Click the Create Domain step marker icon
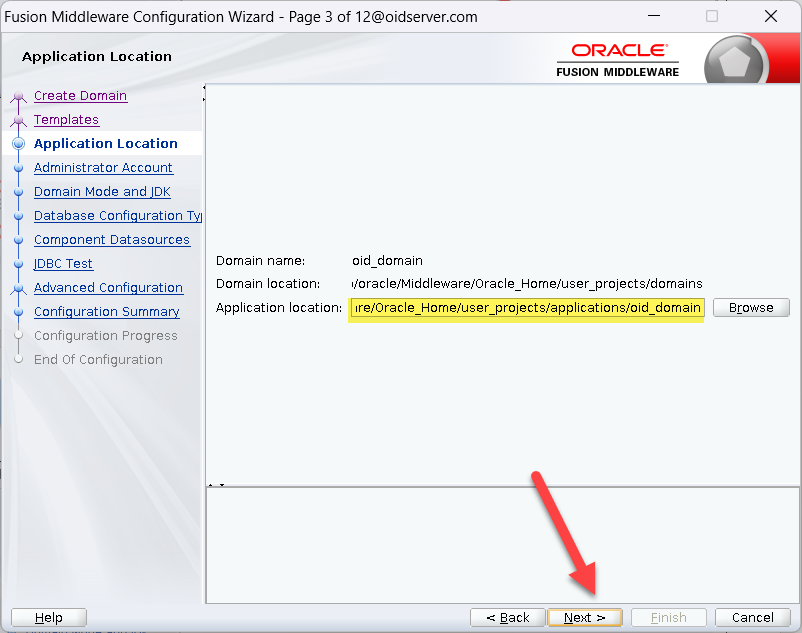 [x=18, y=97]
